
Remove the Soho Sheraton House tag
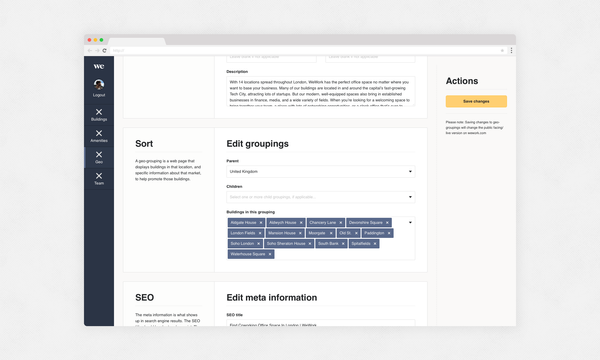pos(310,244)
